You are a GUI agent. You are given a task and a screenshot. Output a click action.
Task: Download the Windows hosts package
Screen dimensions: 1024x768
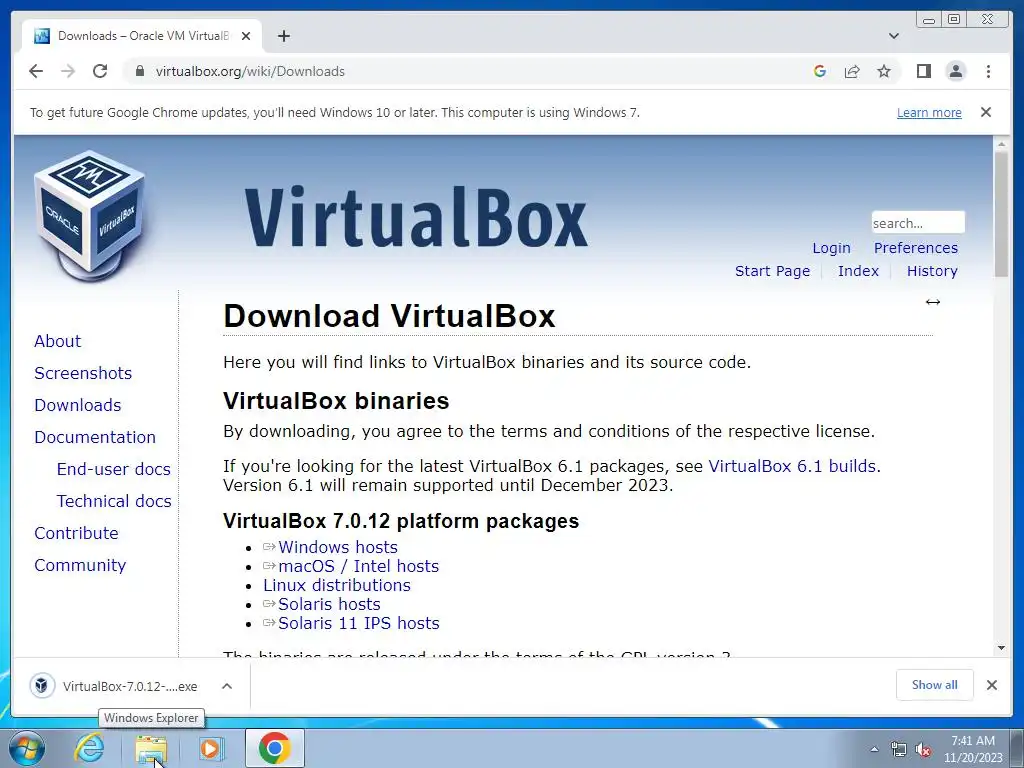(x=338, y=547)
